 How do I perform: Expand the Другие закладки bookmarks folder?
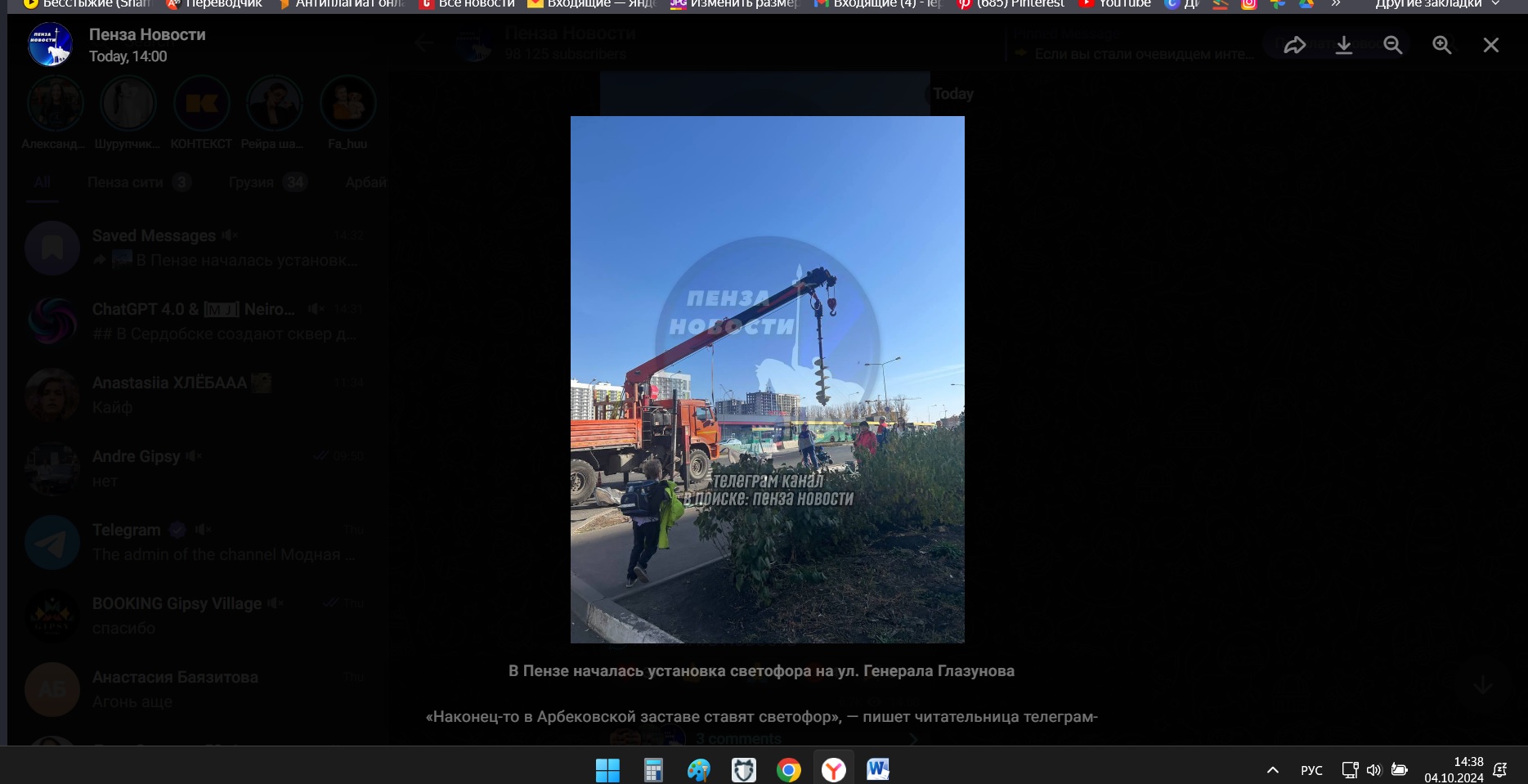[x=1437, y=4]
